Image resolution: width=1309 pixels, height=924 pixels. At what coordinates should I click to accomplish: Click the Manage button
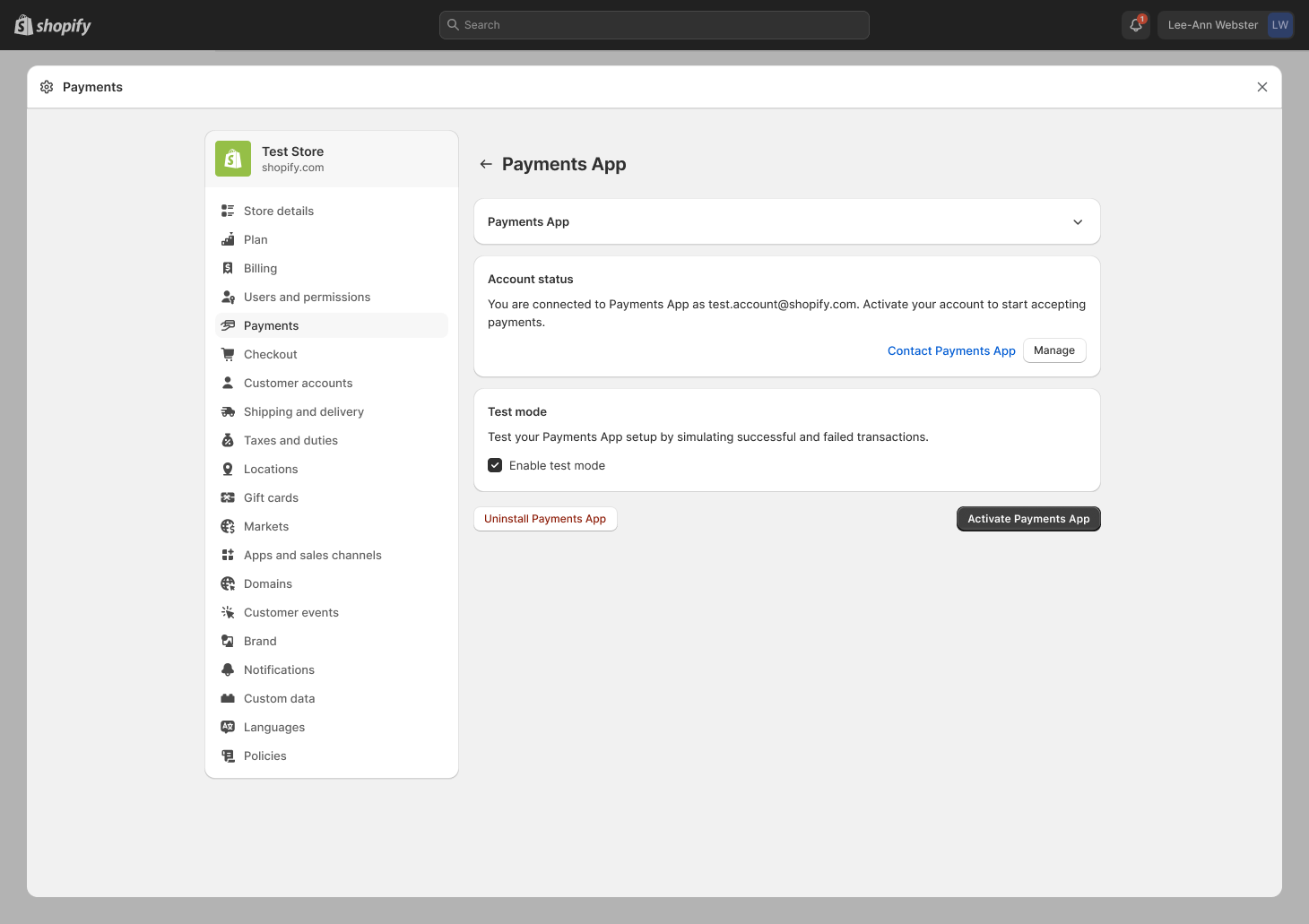click(1054, 350)
